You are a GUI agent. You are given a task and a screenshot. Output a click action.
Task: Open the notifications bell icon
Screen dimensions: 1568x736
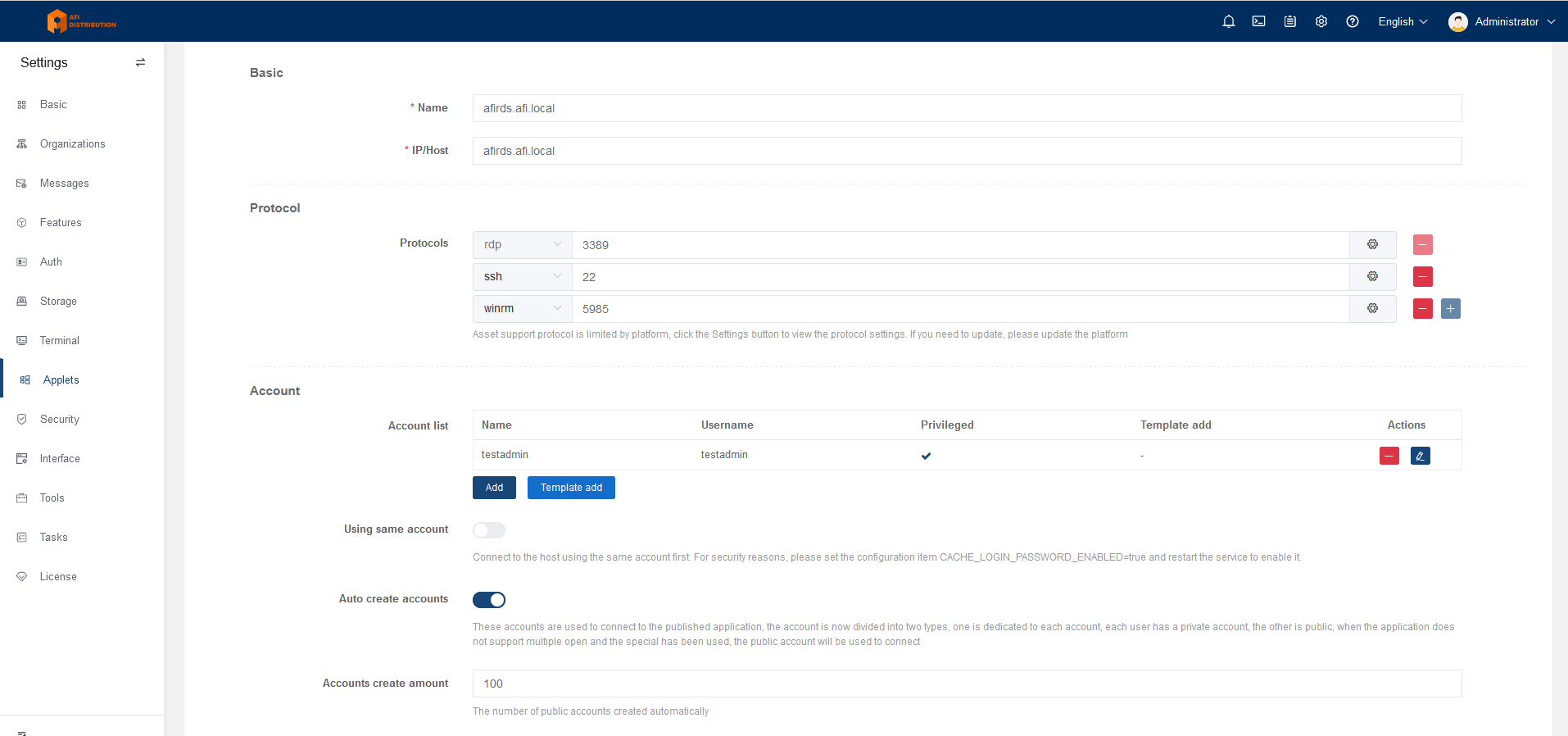1228,22
